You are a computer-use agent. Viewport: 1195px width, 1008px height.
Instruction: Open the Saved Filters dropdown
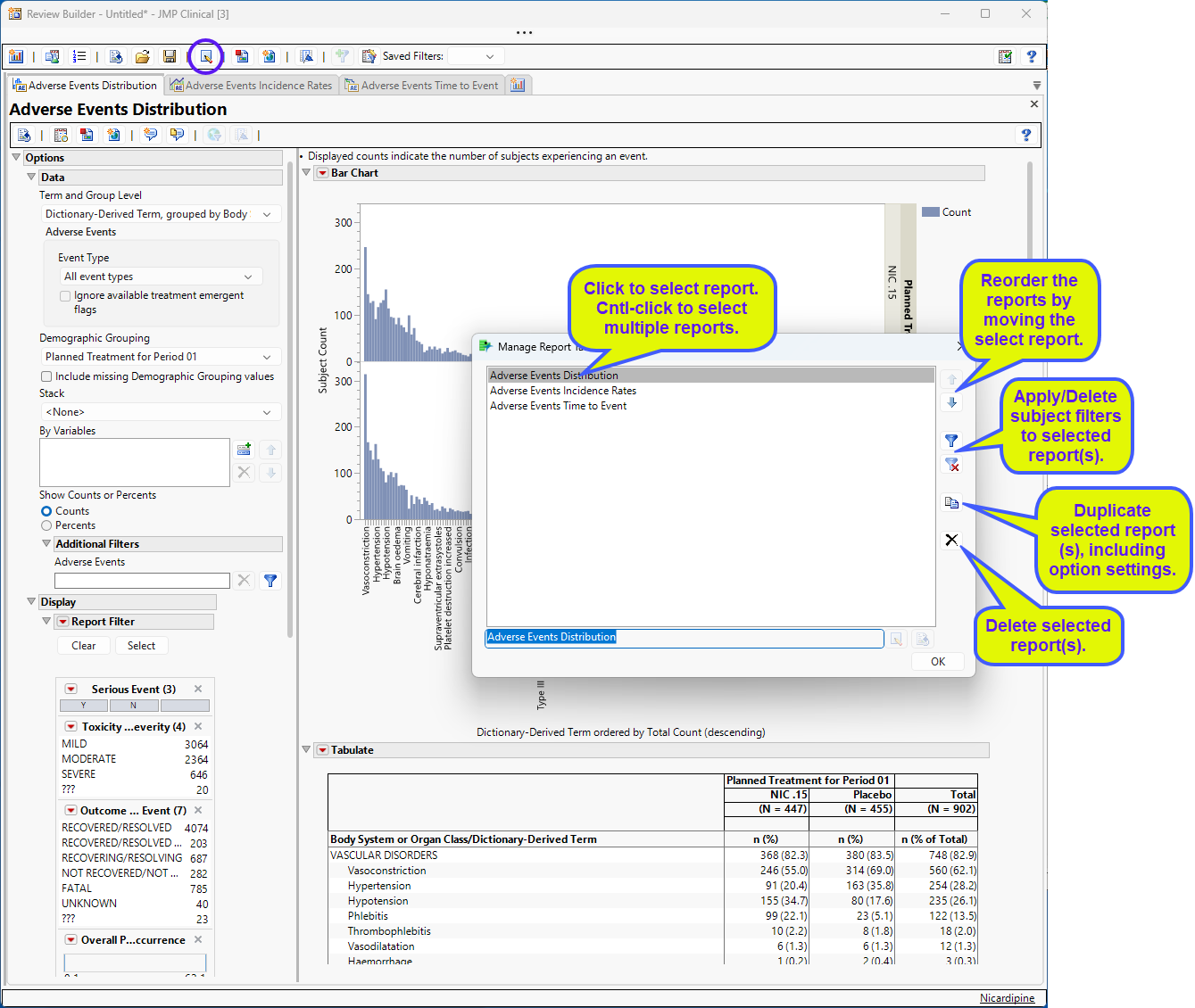[x=473, y=56]
